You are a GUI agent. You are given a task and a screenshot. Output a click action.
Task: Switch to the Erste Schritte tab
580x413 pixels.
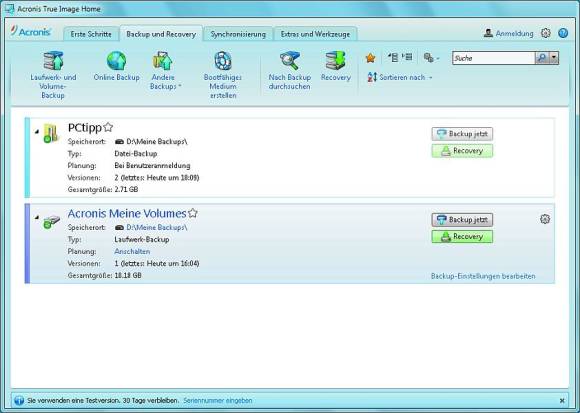pyautogui.click(x=91, y=34)
